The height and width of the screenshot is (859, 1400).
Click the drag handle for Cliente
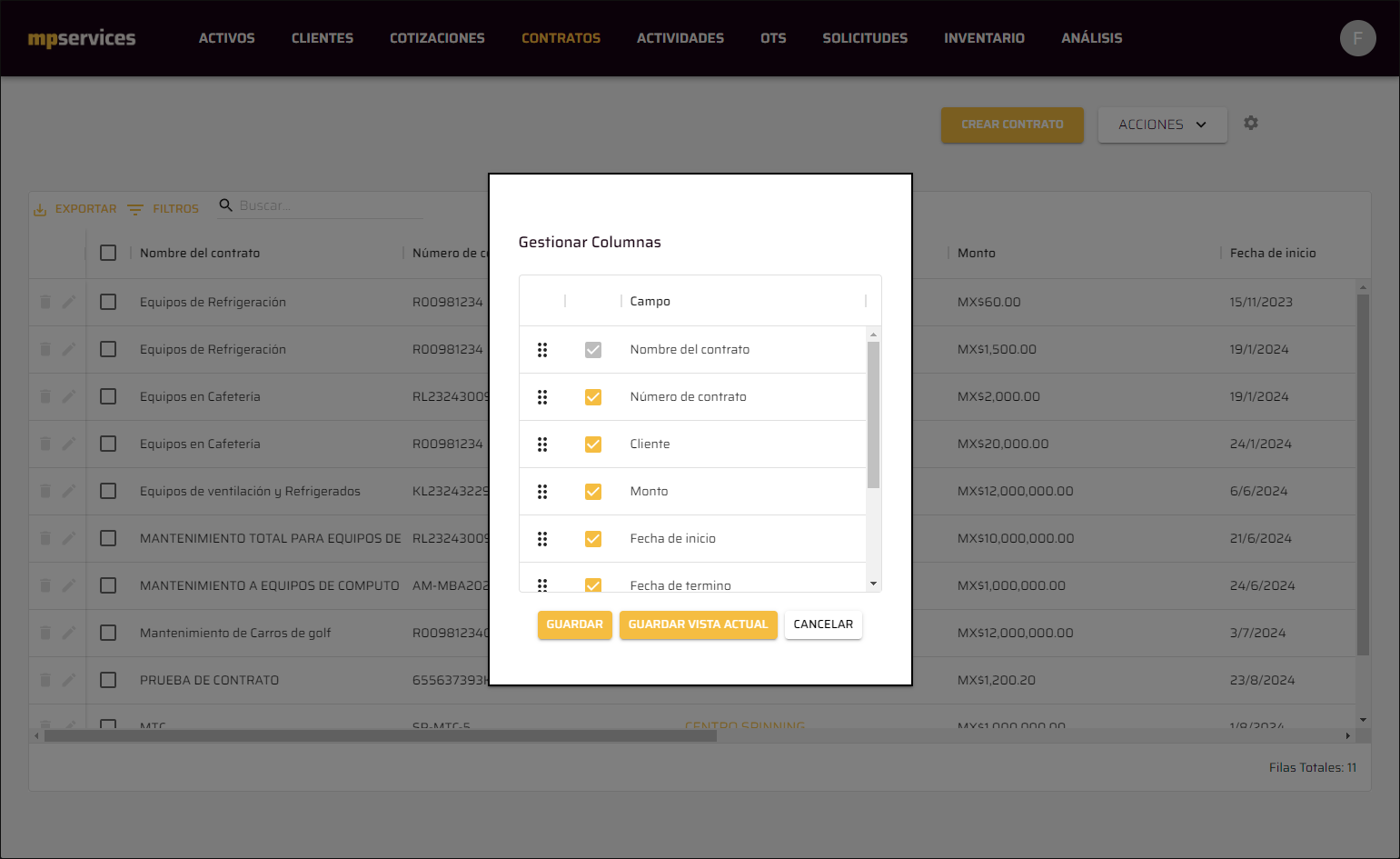click(x=542, y=444)
